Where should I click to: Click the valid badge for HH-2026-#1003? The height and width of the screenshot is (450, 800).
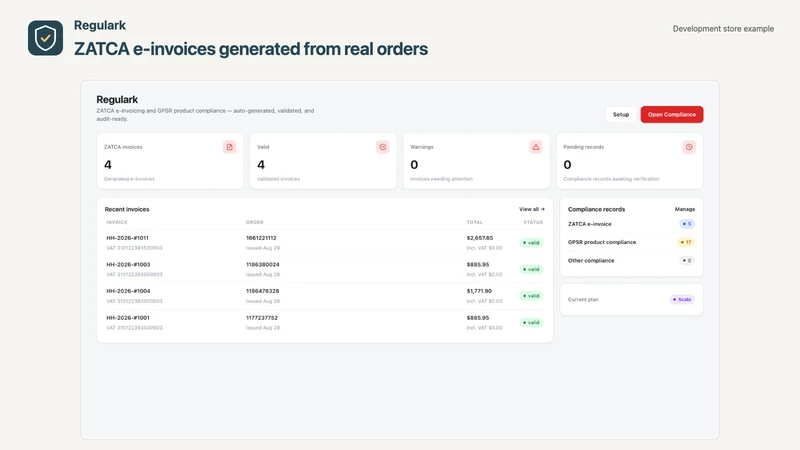click(531, 269)
